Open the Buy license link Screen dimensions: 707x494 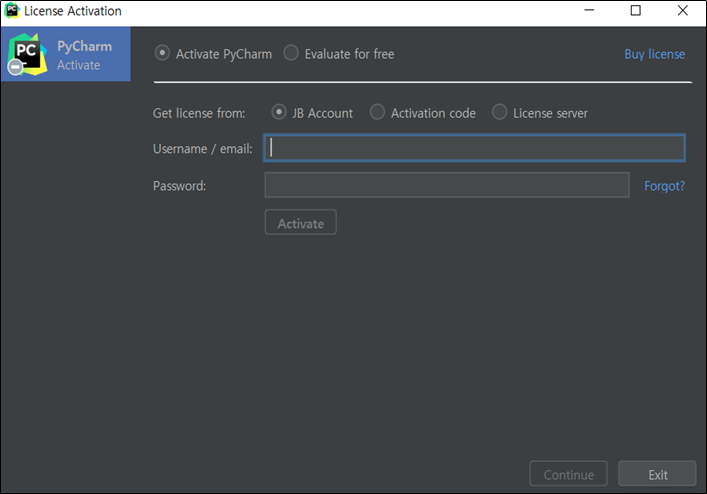[x=654, y=54]
